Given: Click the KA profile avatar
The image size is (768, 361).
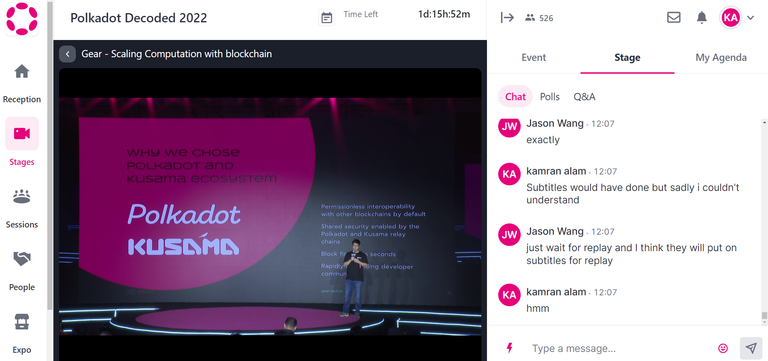Looking at the screenshot, I should pyautogui.click(x=730, y=18).
